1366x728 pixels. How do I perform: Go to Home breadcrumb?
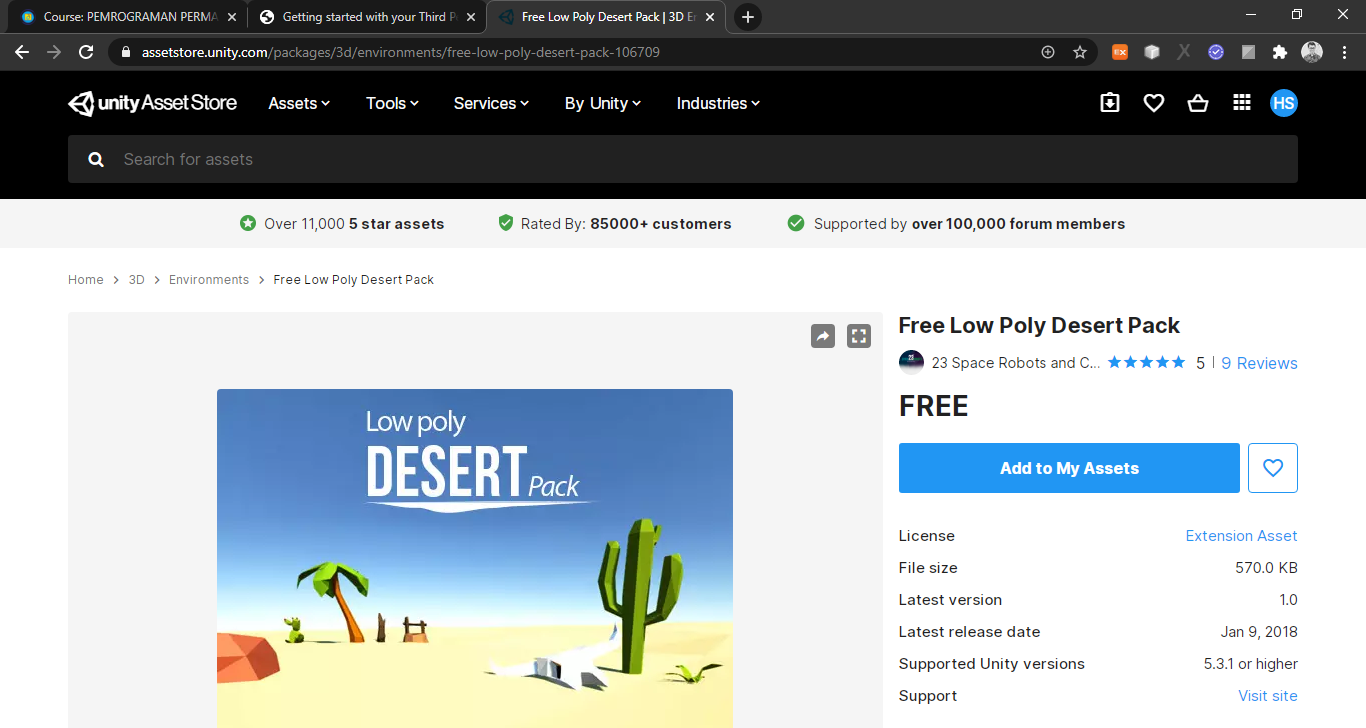click(x=86, y=280)
